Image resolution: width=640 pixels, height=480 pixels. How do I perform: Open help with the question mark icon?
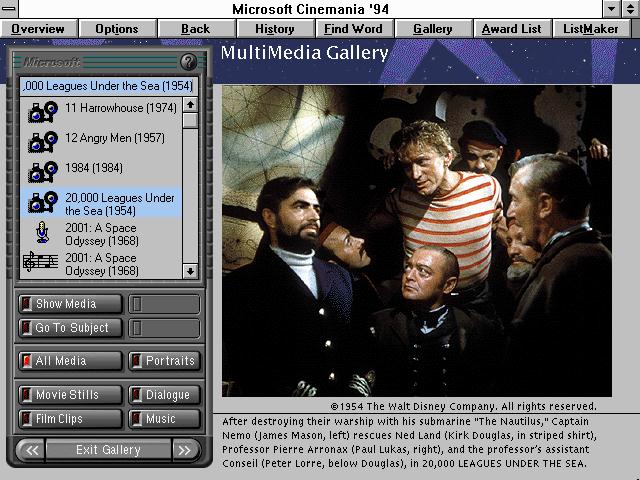point(189,62)
